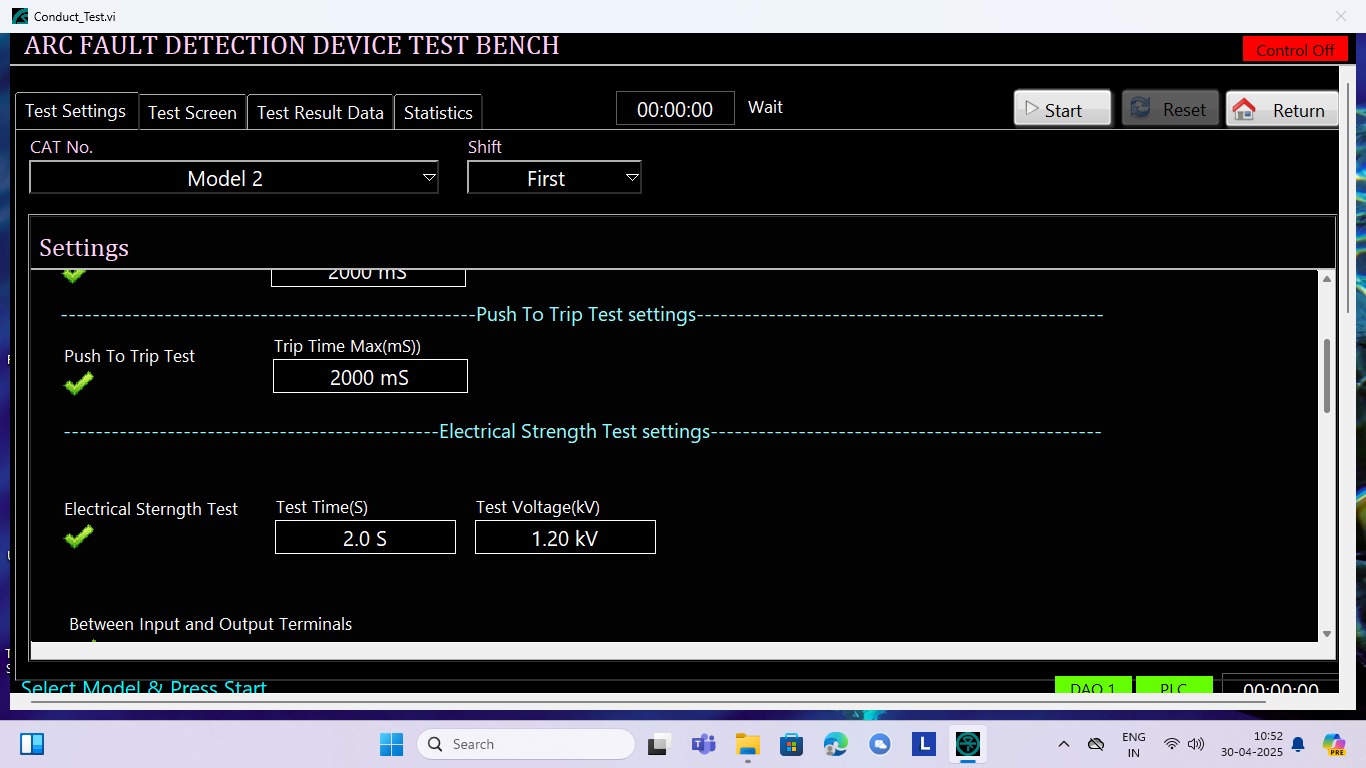Click the Reset refresh icon button
Image resolution: width=1366 pixels, height=768 pixels.
[1170, 110]
